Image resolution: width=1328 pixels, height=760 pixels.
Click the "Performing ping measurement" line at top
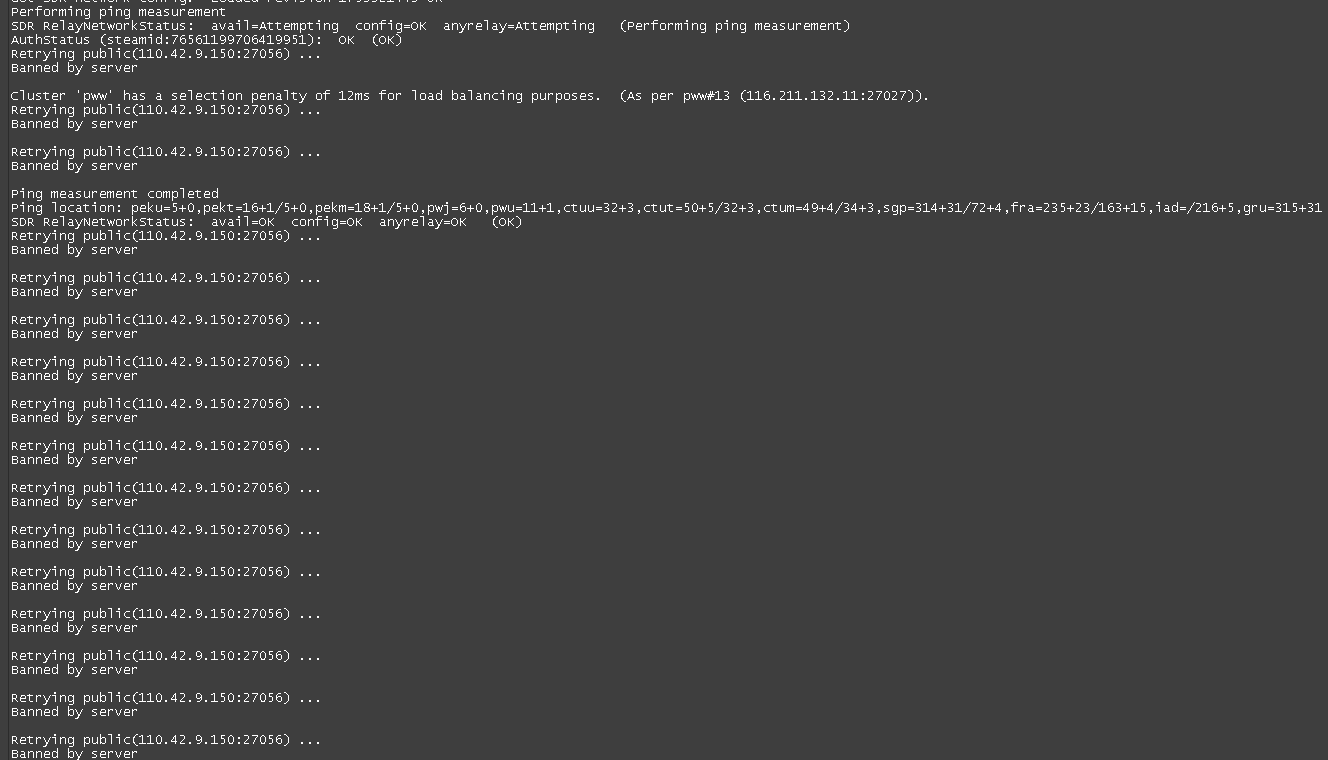118,12
